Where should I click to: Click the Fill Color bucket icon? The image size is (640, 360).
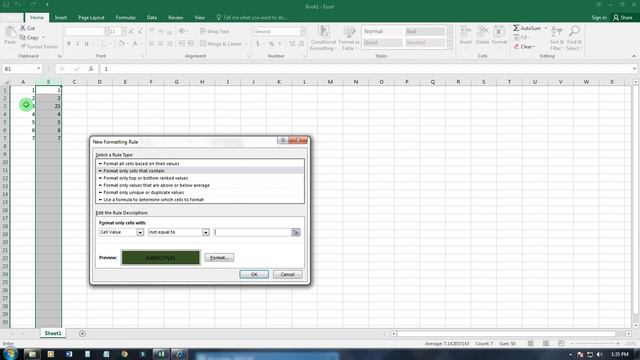click(x=121, y=44)
